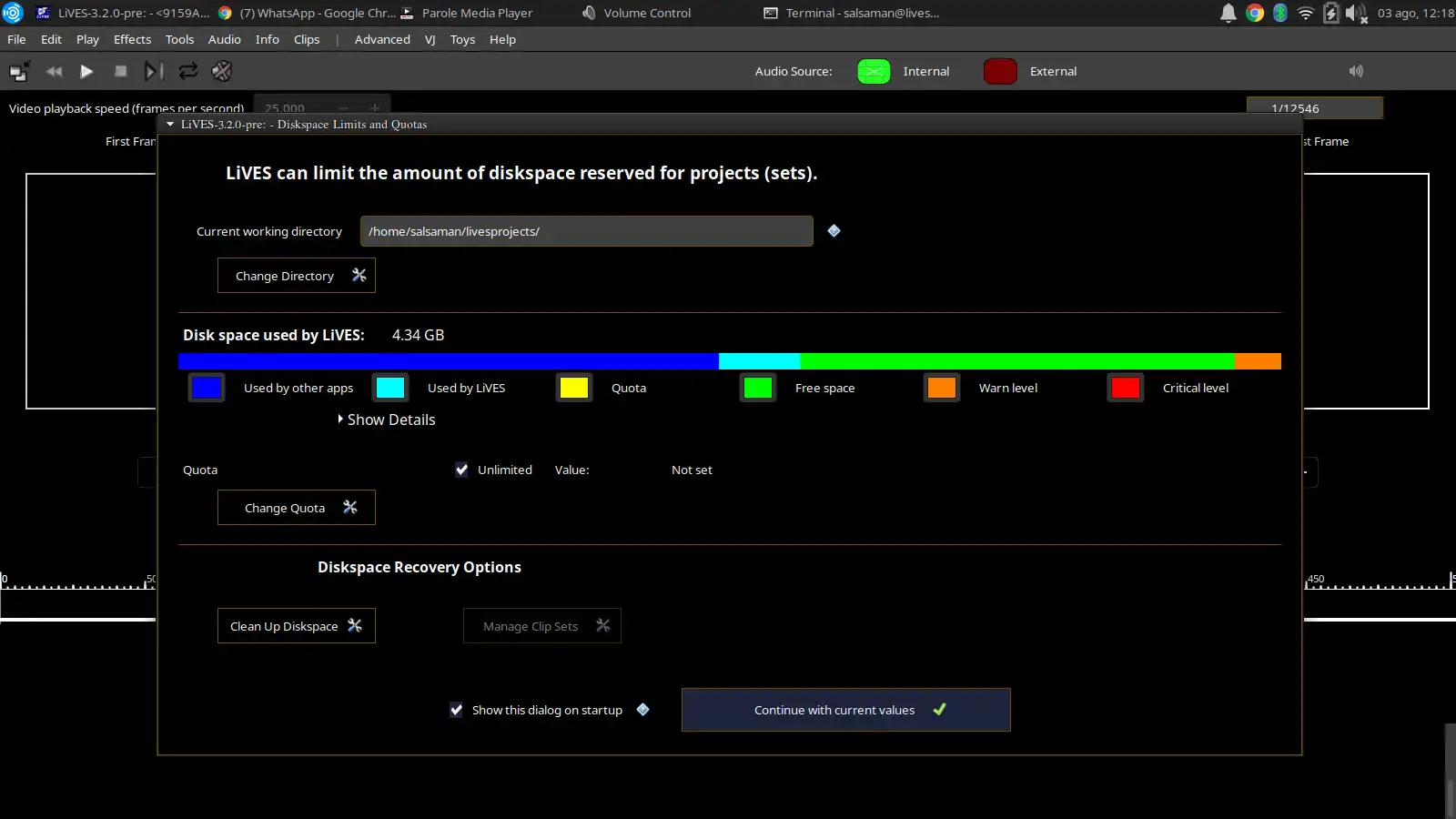Click the disk space usage bar
This screenshot has height=819, width=1456.
click(x=730, y=361)
